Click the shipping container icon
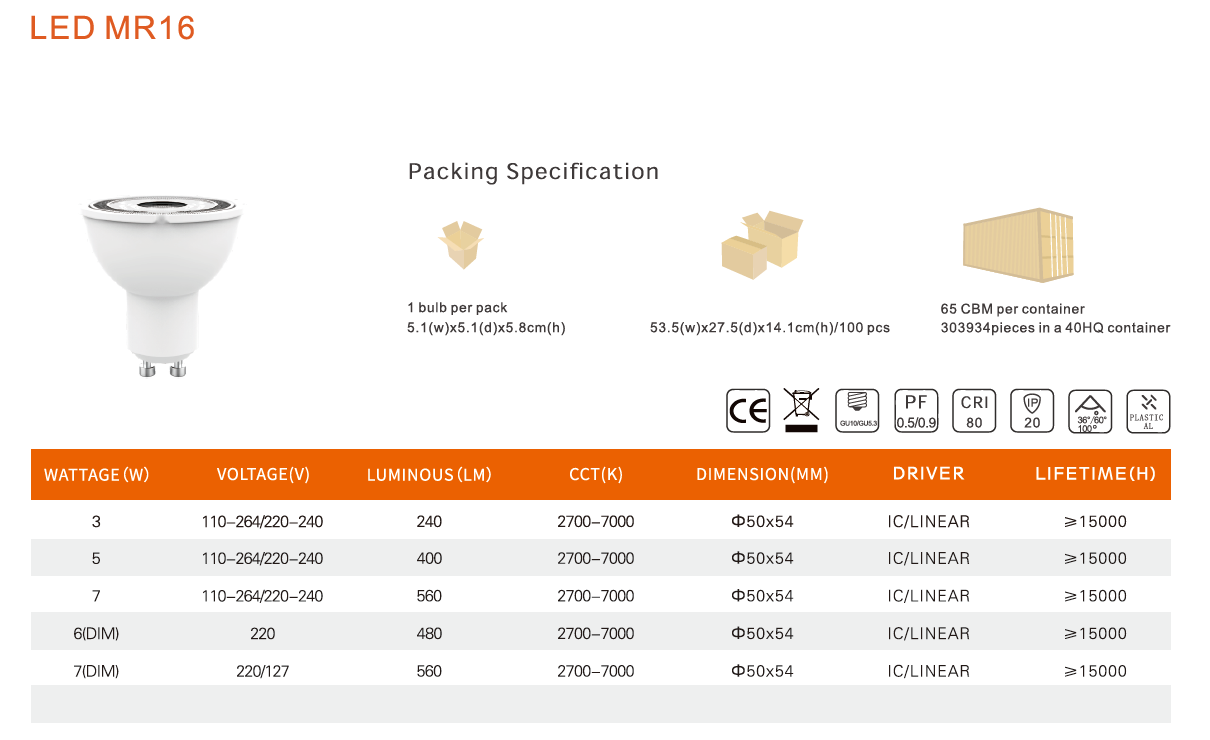This screenshot has width=1210, height=740. coord(1018,245)
